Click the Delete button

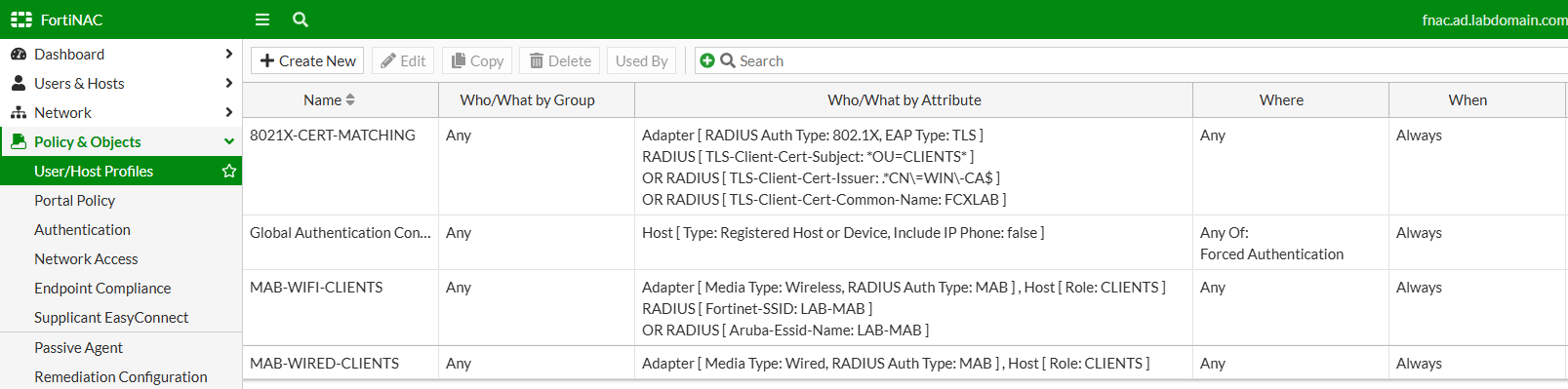click(560, 60)
